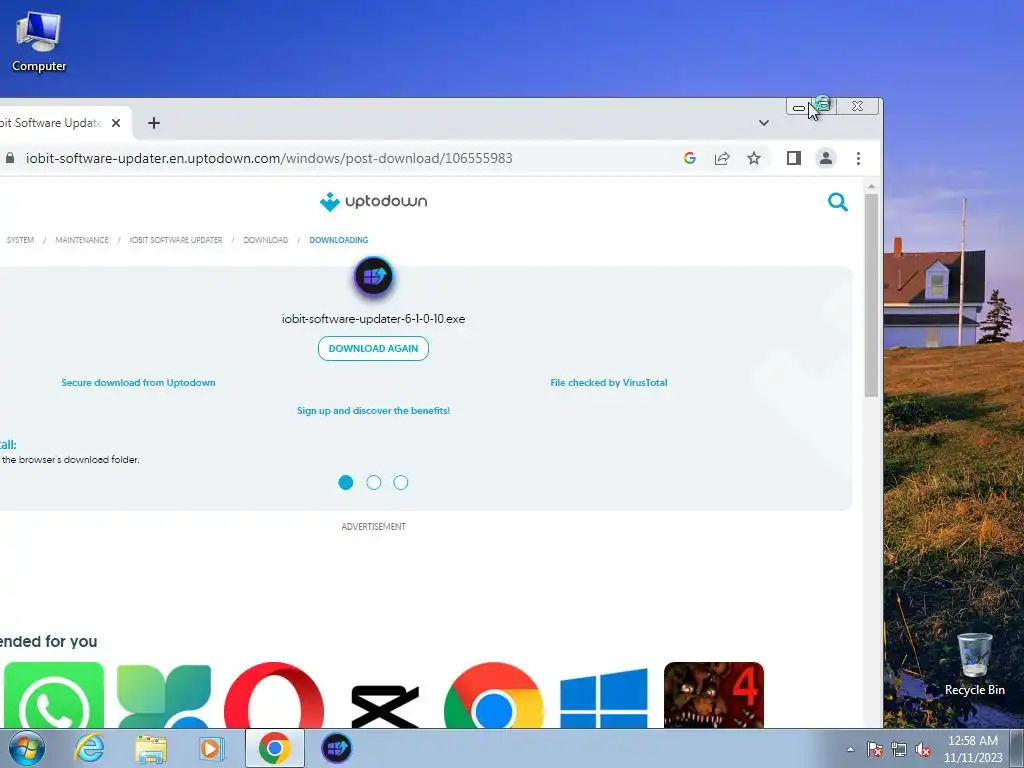The width and height of the screenshot is (1024, 768).
Task: Open Windows logo recommended app
Action: [x=604, y=696]
